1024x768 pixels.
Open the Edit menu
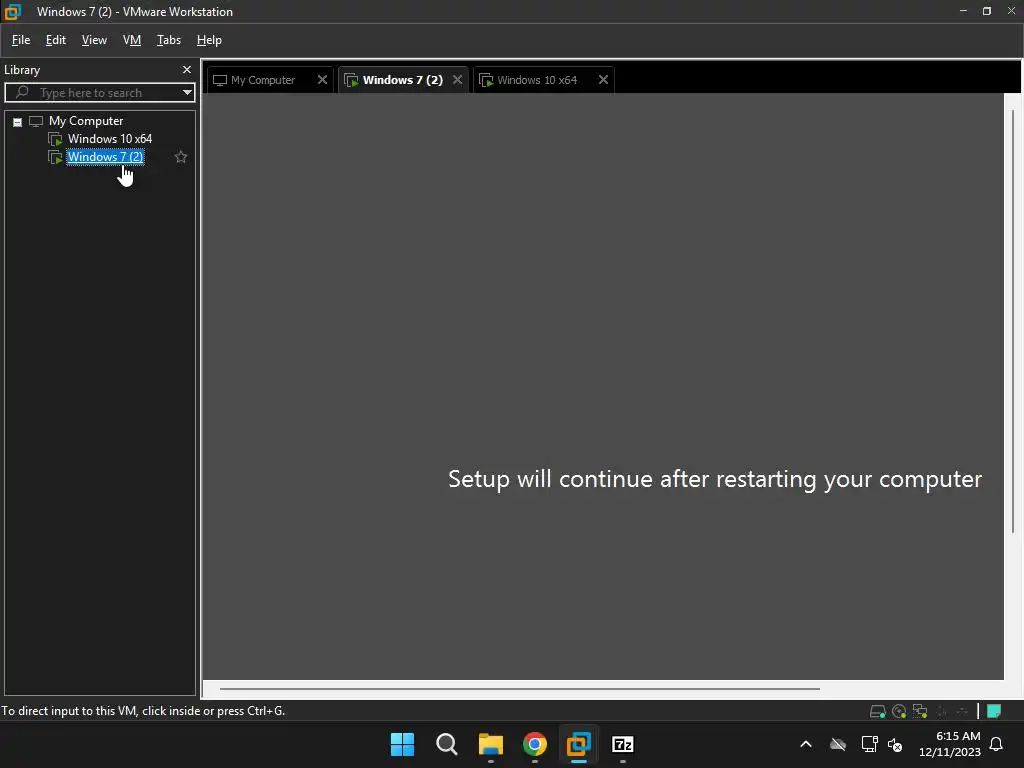(x=56, y=40)
